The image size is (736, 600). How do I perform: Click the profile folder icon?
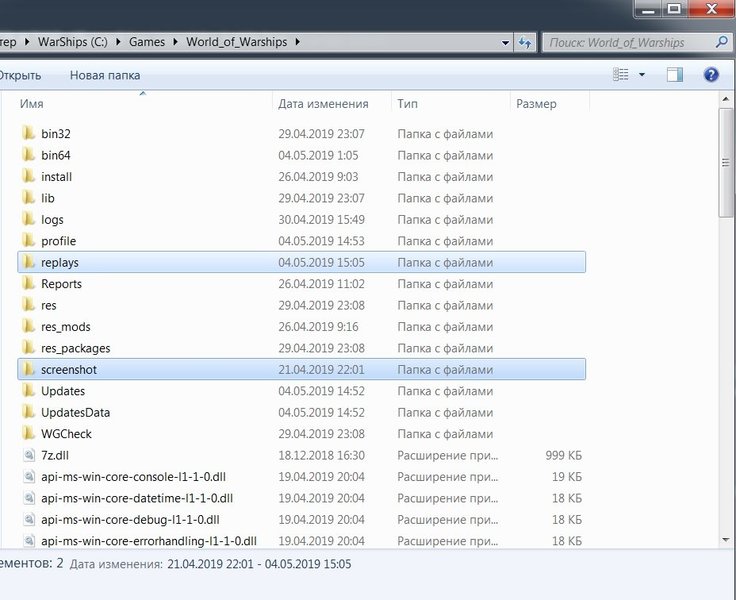tap(29, 241)
